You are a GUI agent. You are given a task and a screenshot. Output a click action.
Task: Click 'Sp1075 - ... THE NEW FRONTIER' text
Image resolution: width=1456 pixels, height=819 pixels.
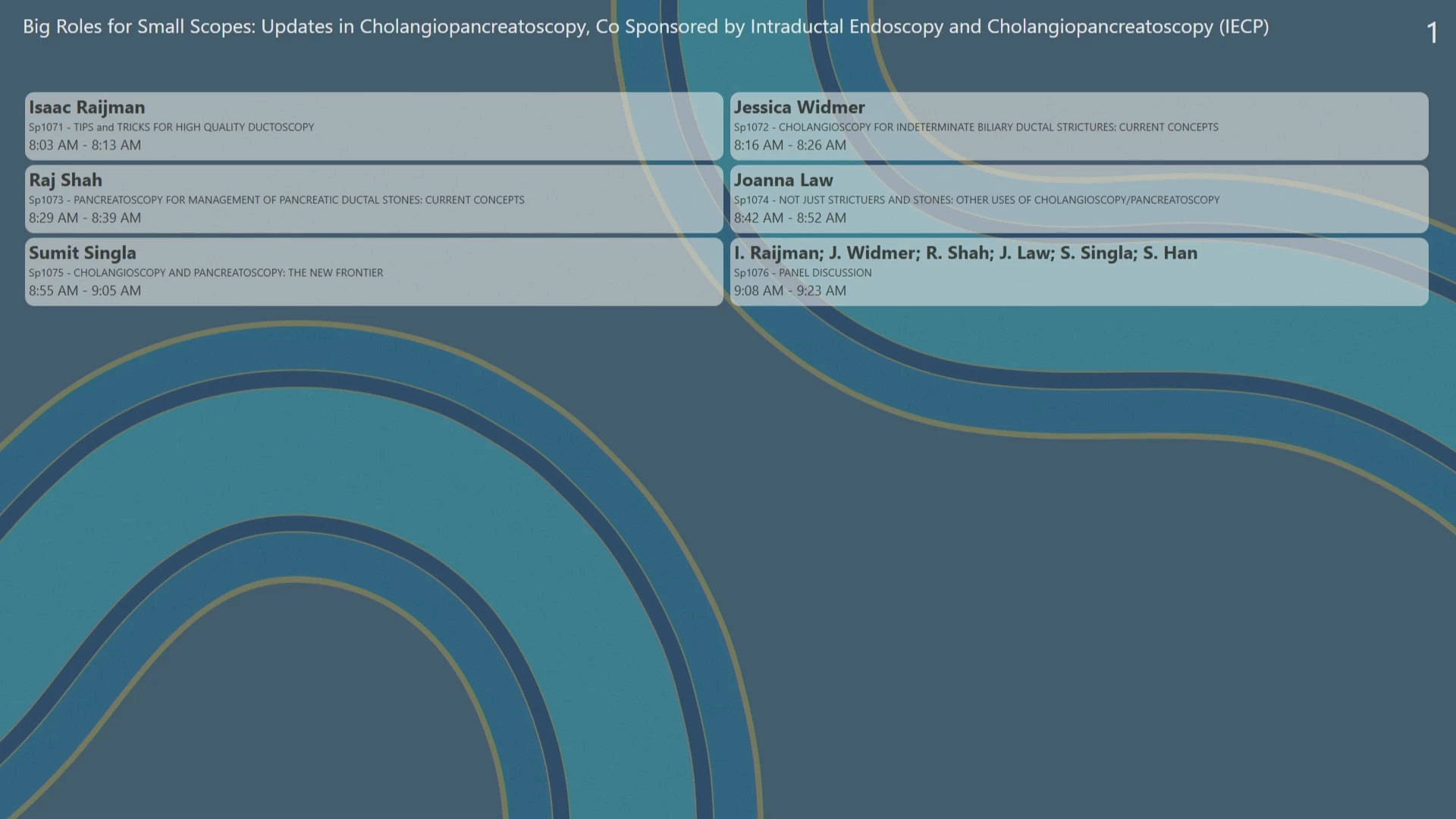(206, 273)
